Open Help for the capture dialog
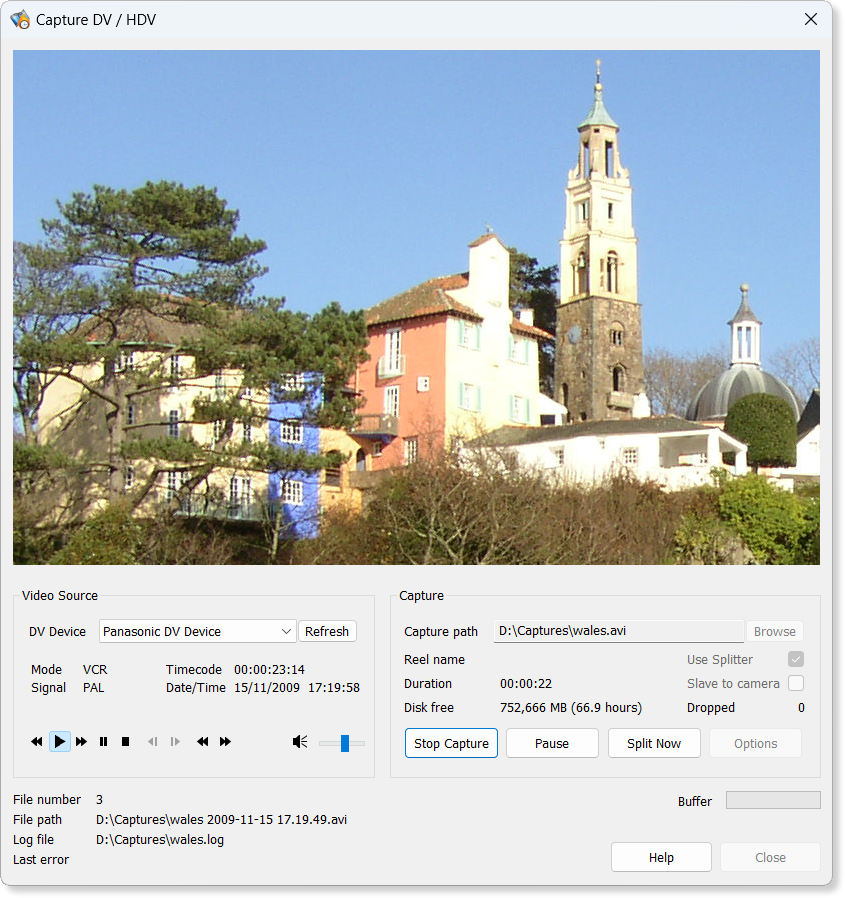This screenshot has height=898, width=845. [661, 857]
